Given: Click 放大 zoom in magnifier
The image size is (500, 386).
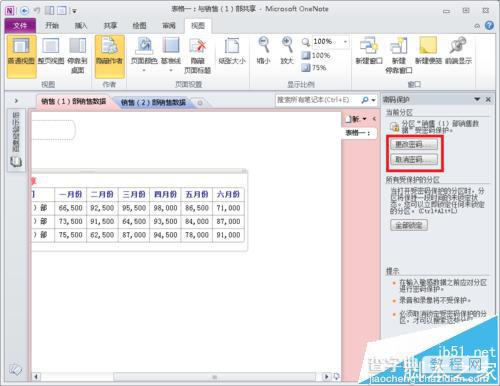Looking at the screenshot, I should [287, 51].
